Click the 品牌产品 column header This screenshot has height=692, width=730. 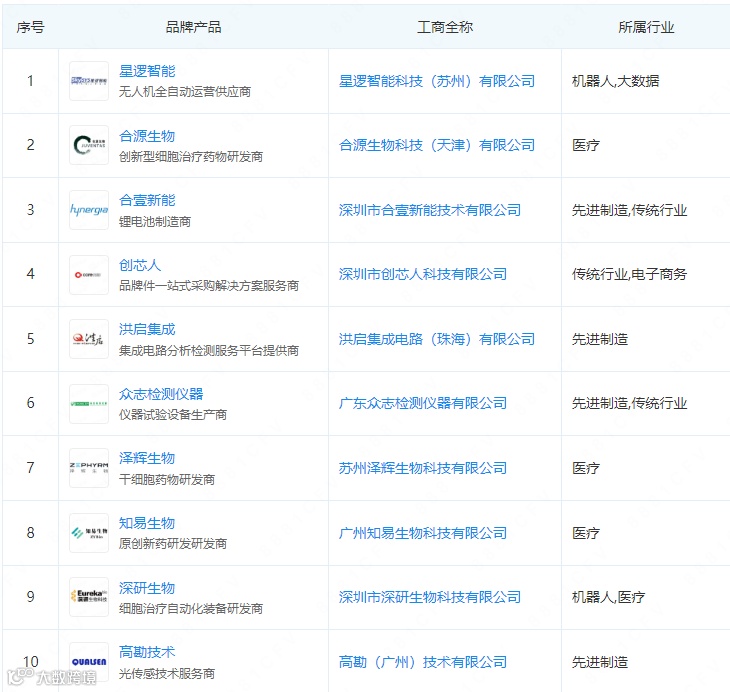click(x=193, y=27)
